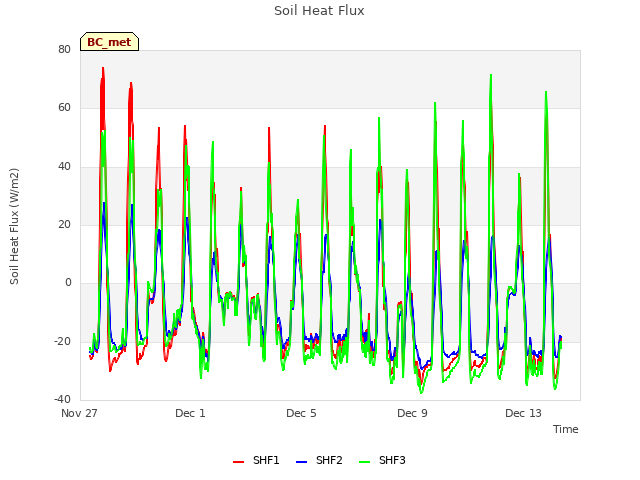Click the red SHF1 legend color marker

(x=238, y=462)
